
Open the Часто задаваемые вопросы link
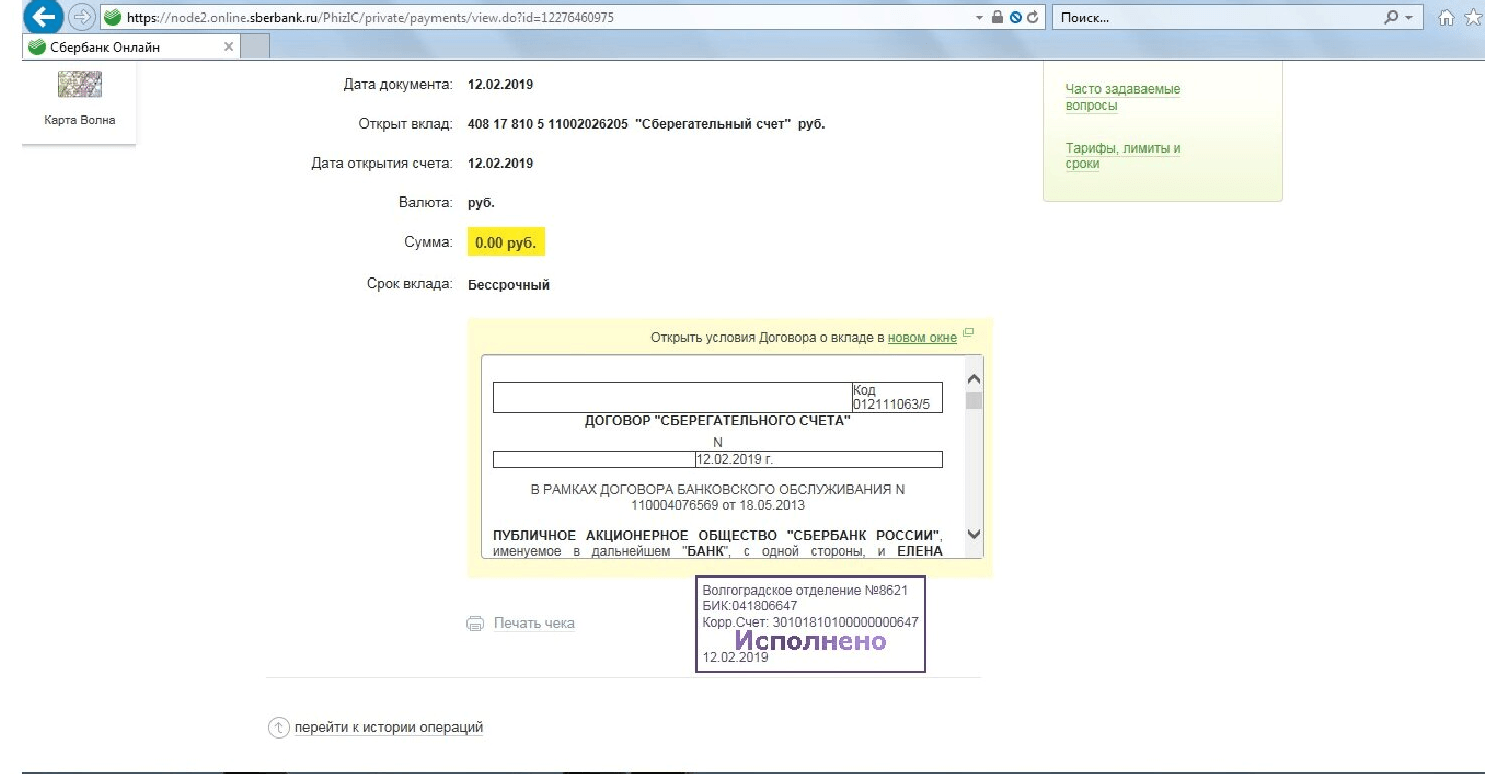(1122, 97)
